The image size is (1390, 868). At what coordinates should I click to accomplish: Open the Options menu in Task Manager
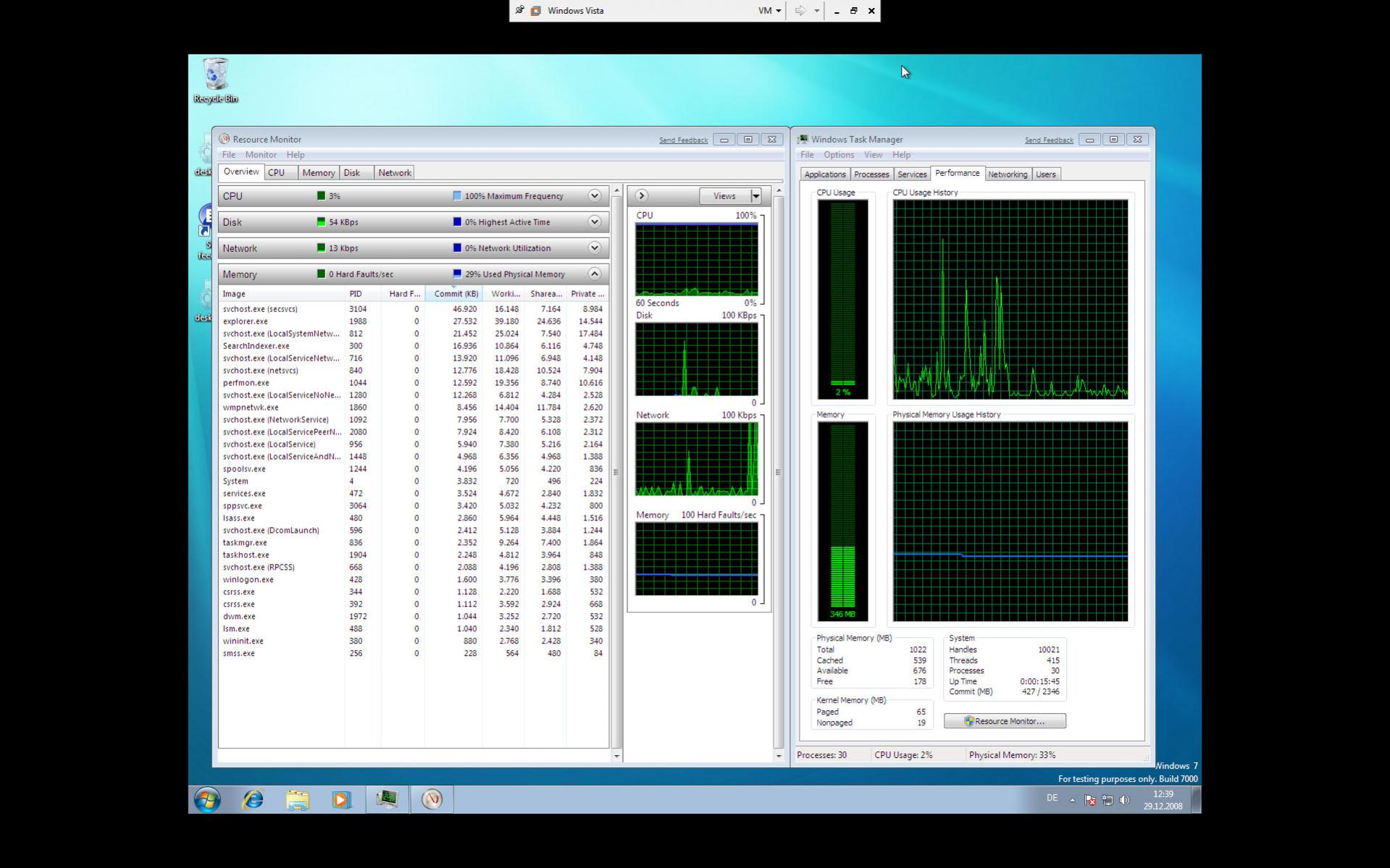(x=839, y=155)
